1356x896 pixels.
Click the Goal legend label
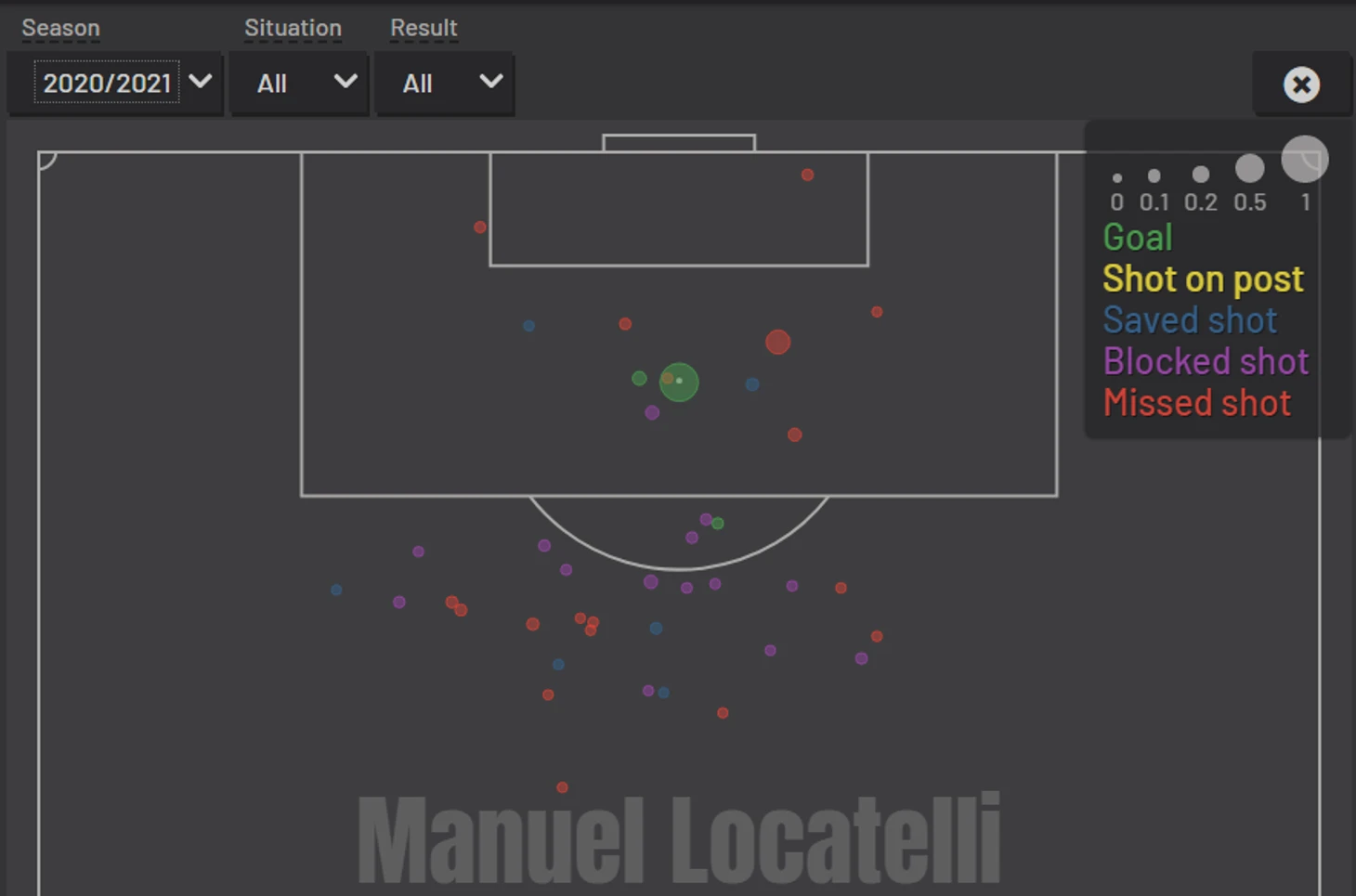[1138, 238]
